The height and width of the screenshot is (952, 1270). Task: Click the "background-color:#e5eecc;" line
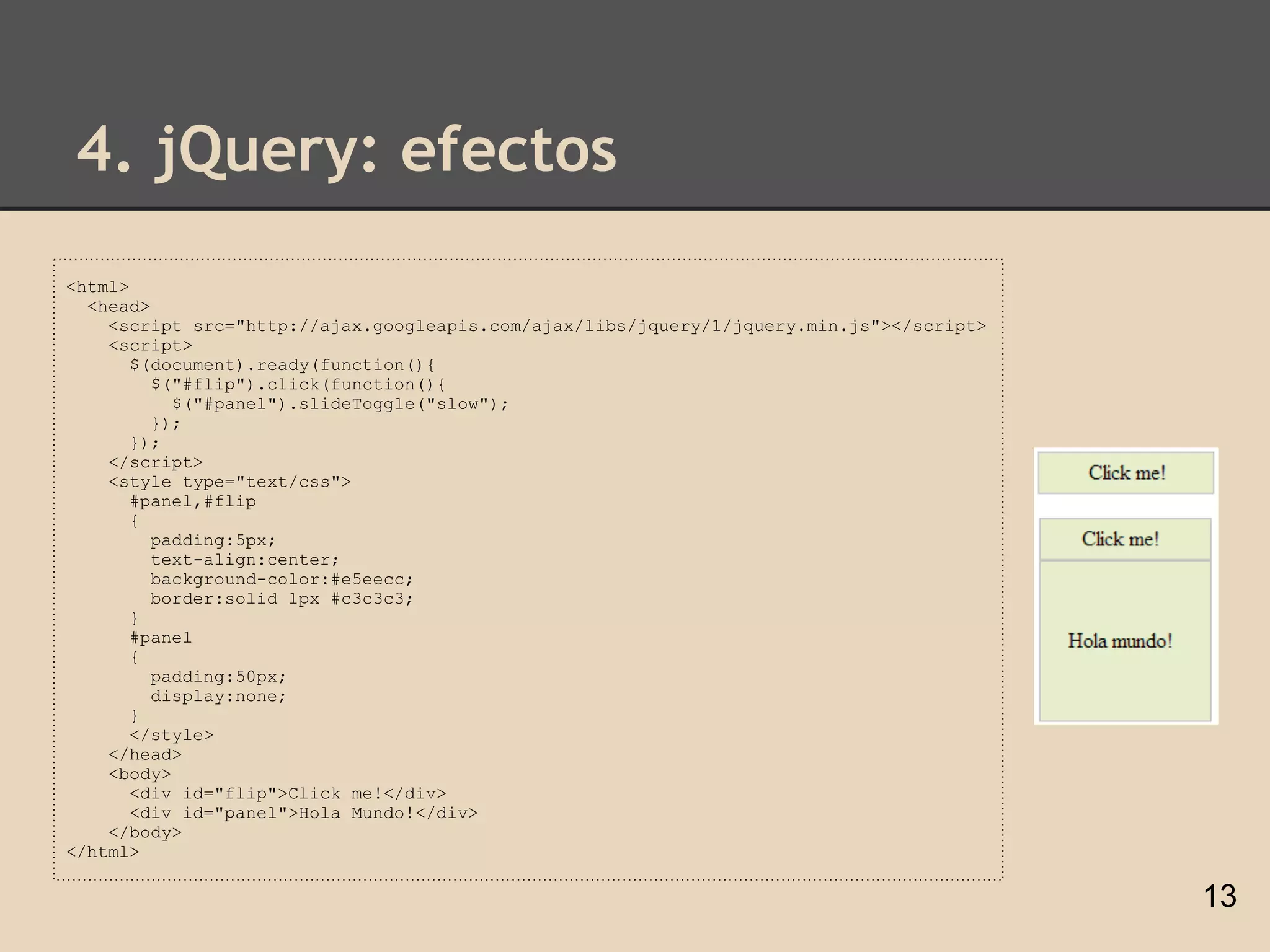[282, 579]
